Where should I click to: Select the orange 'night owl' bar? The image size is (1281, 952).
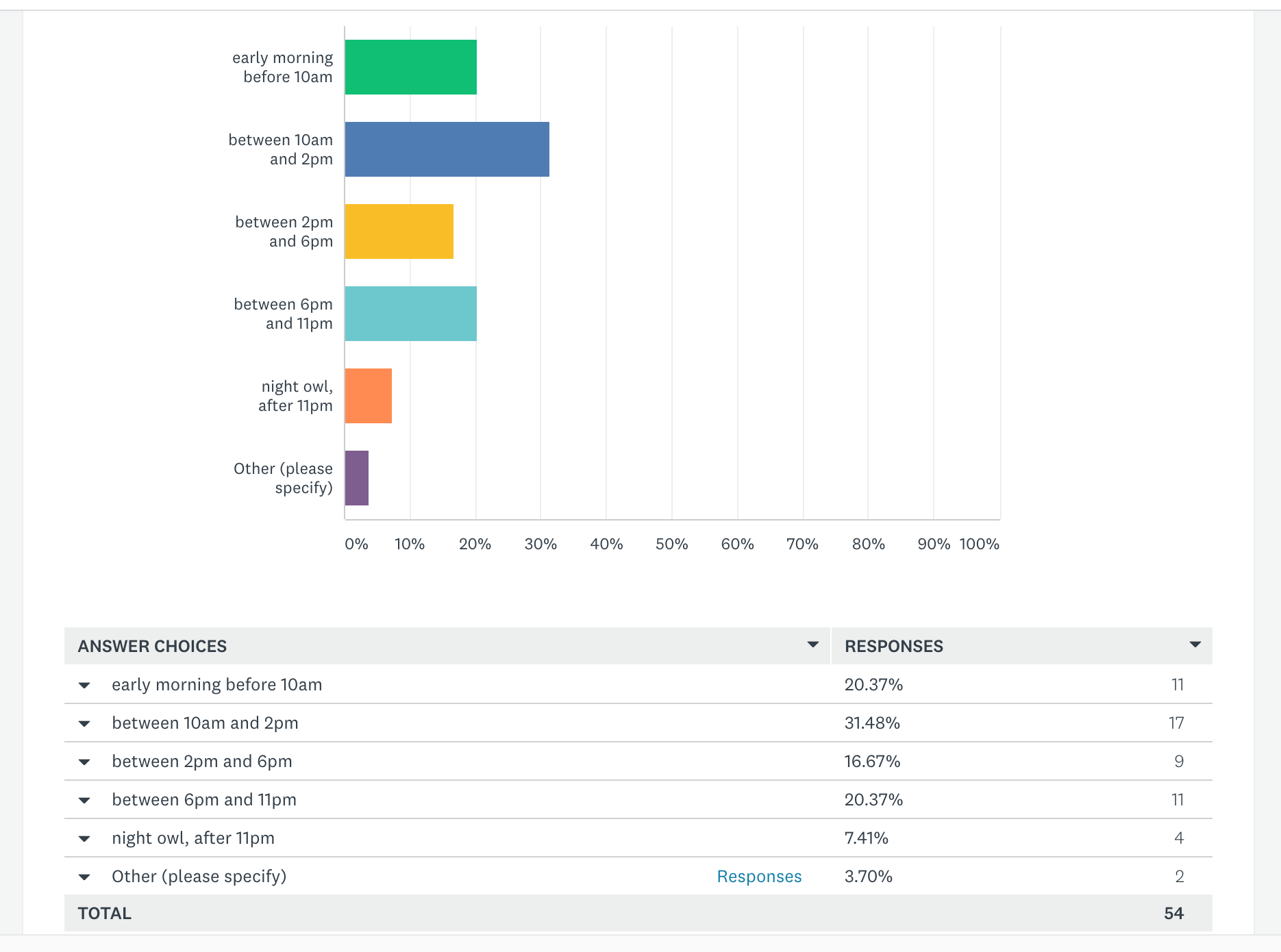click(x=369, y=396)
